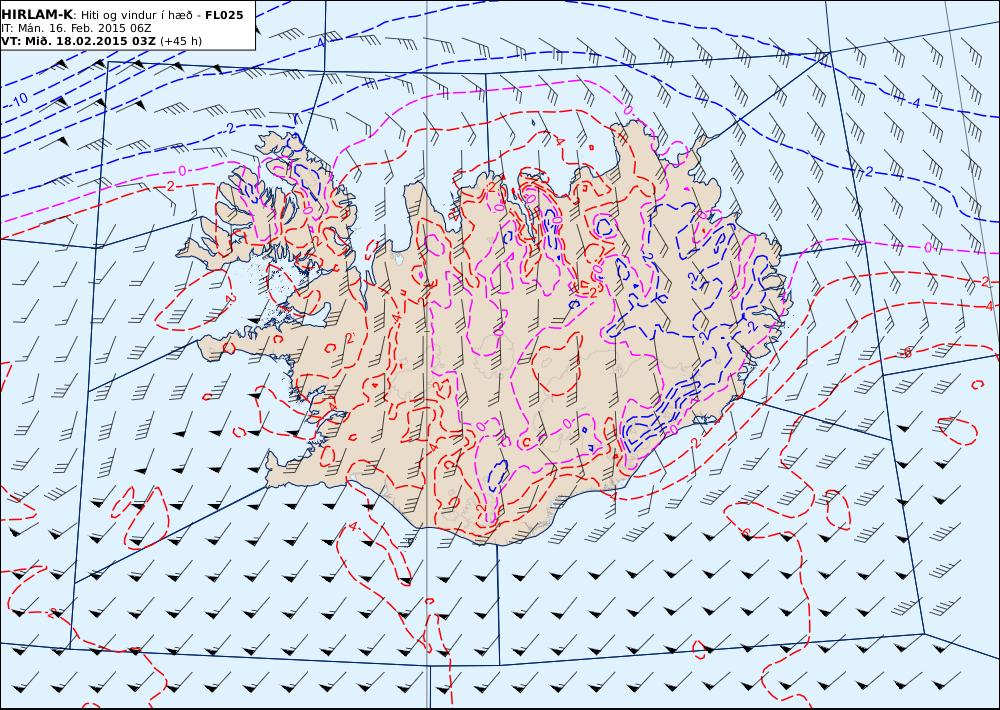The height and width of the screenshot is (710, 1000).
Task: Select the FL025 flight level label
Action: 224,15
